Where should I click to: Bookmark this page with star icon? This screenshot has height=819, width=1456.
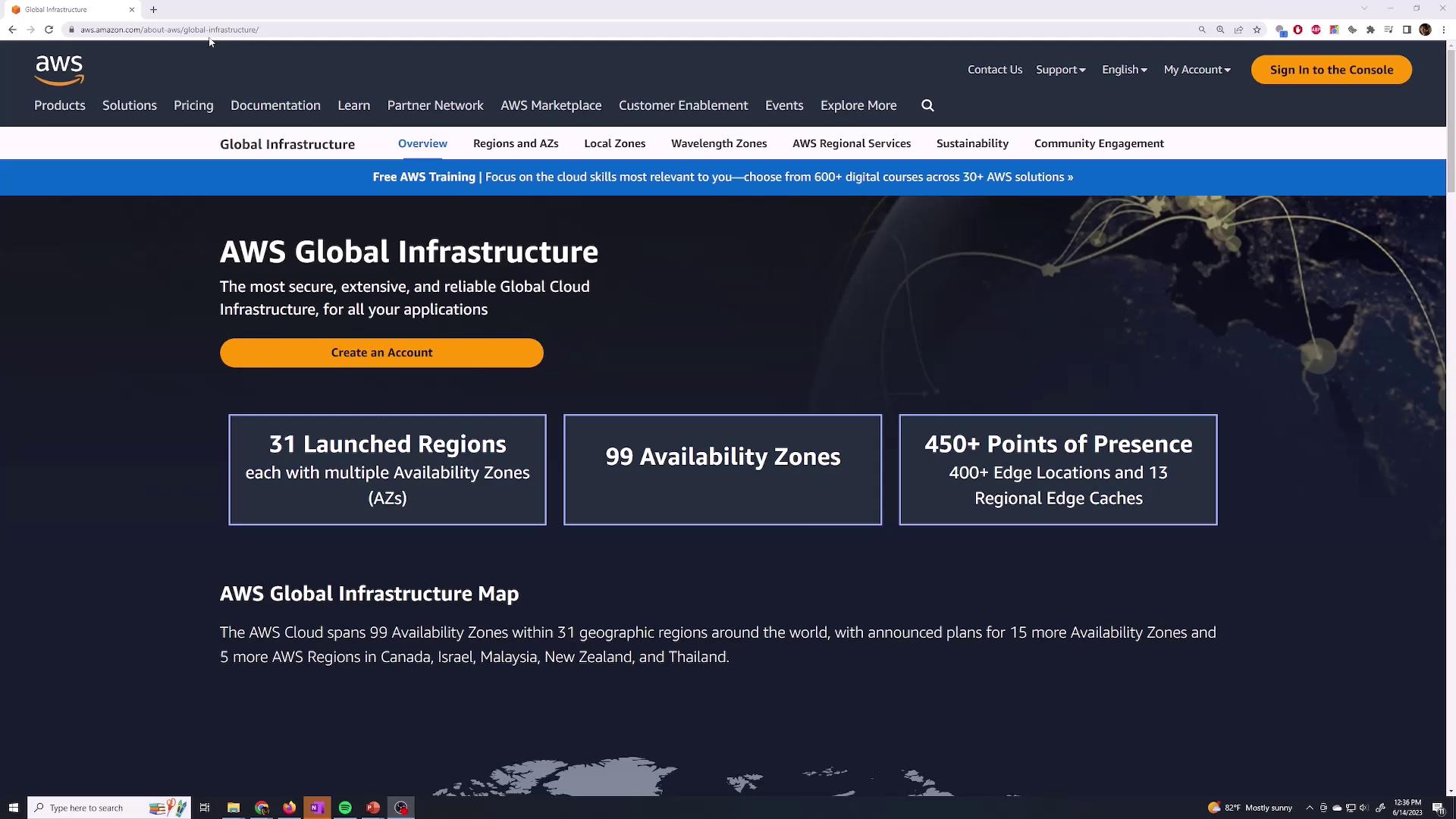[1257, 30]
